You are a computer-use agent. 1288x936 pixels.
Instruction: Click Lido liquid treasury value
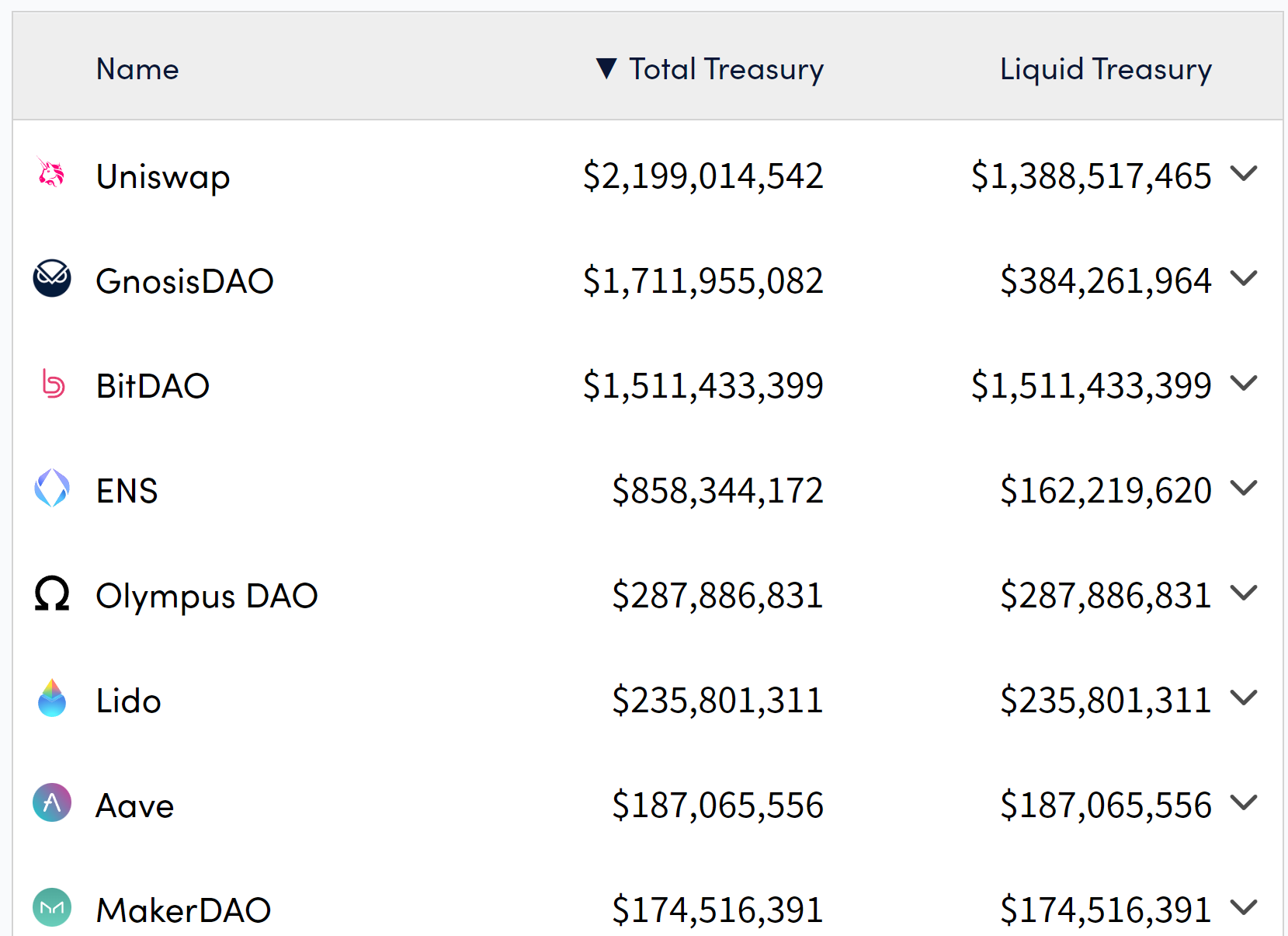pos(1106,701)
